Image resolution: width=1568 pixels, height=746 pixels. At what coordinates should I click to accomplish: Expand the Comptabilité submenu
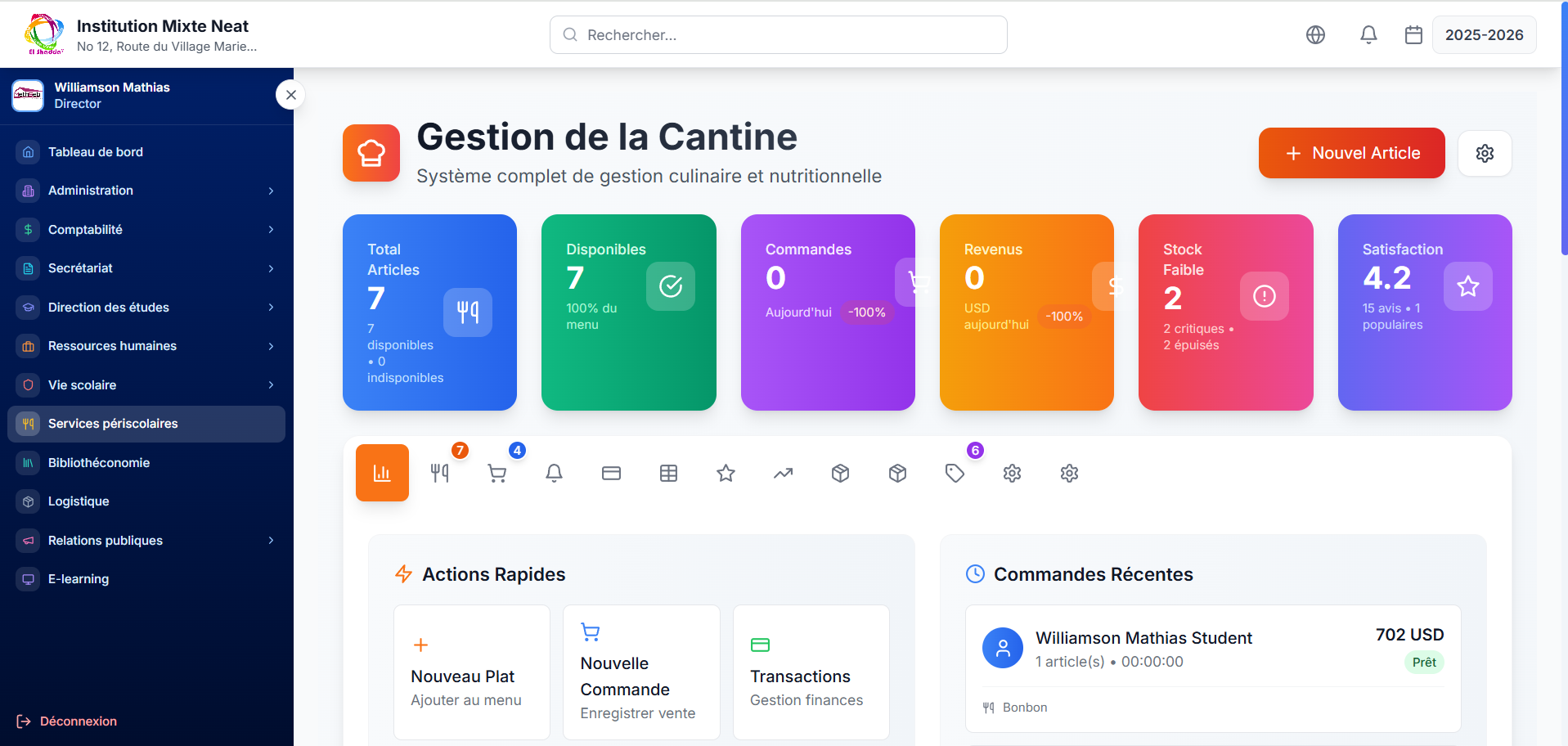tap(147, 230)
